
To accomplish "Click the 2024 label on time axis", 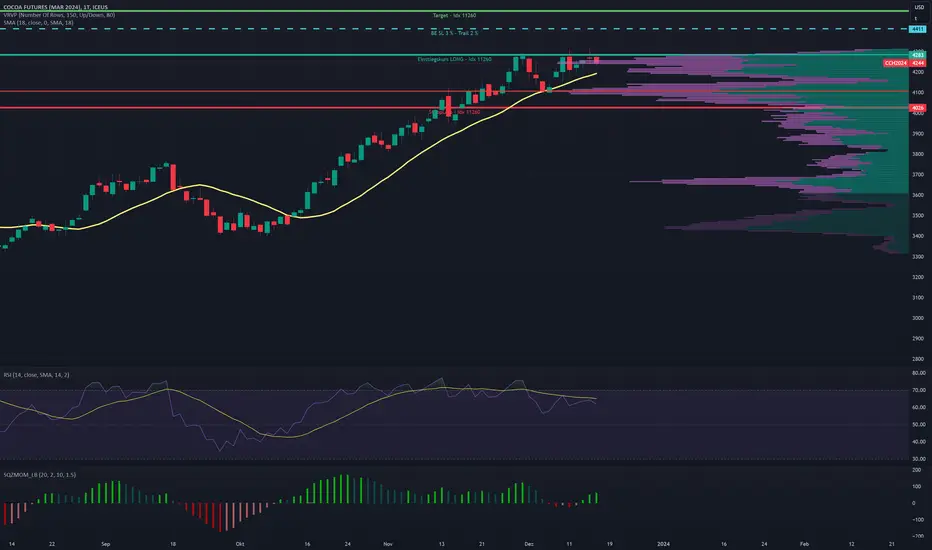I will click(x=663, y=544).
